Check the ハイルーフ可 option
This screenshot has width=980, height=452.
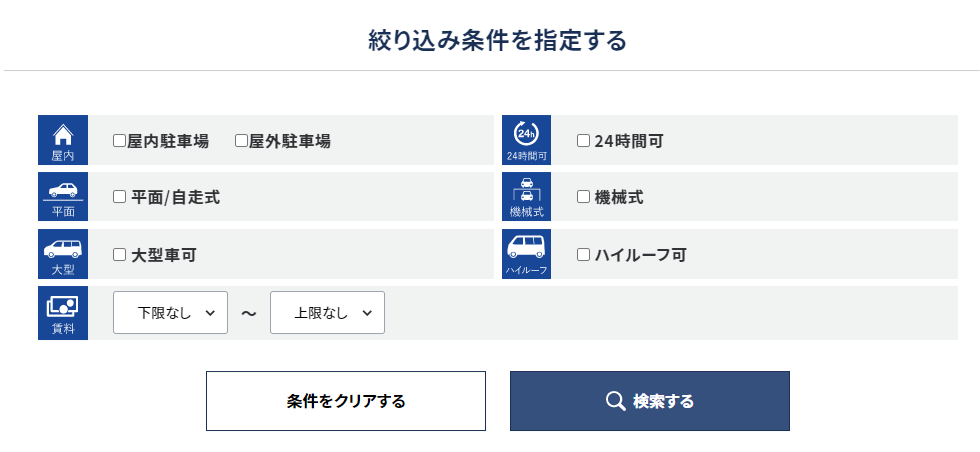click(584, 254)
